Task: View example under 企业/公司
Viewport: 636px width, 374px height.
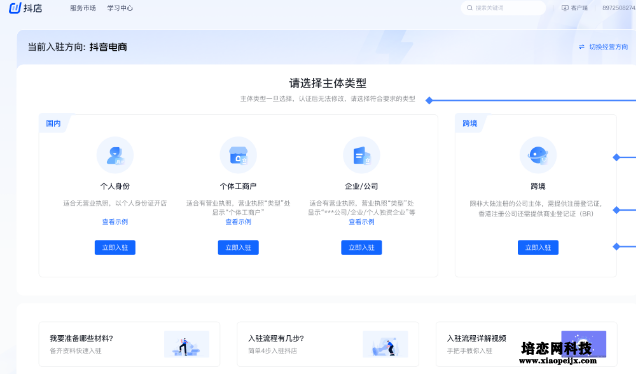Action: pos(361,222)
